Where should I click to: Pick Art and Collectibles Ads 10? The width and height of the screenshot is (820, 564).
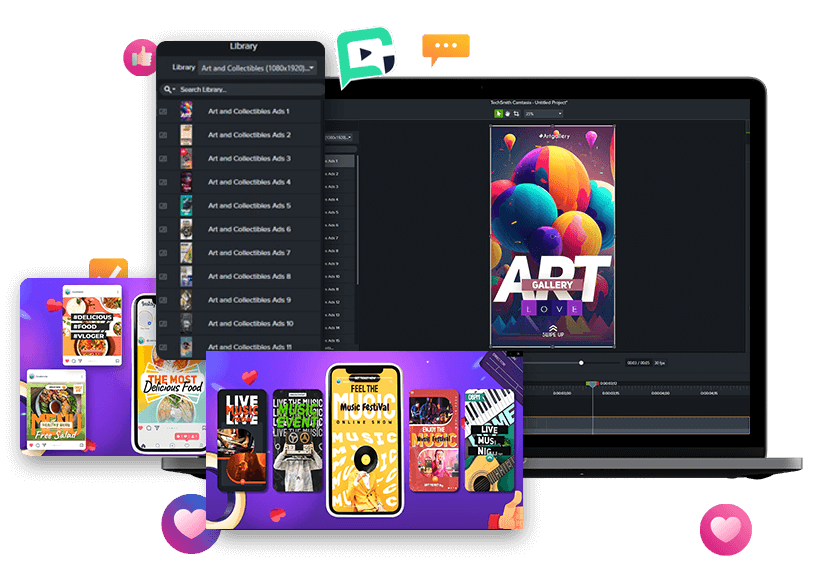249,323
